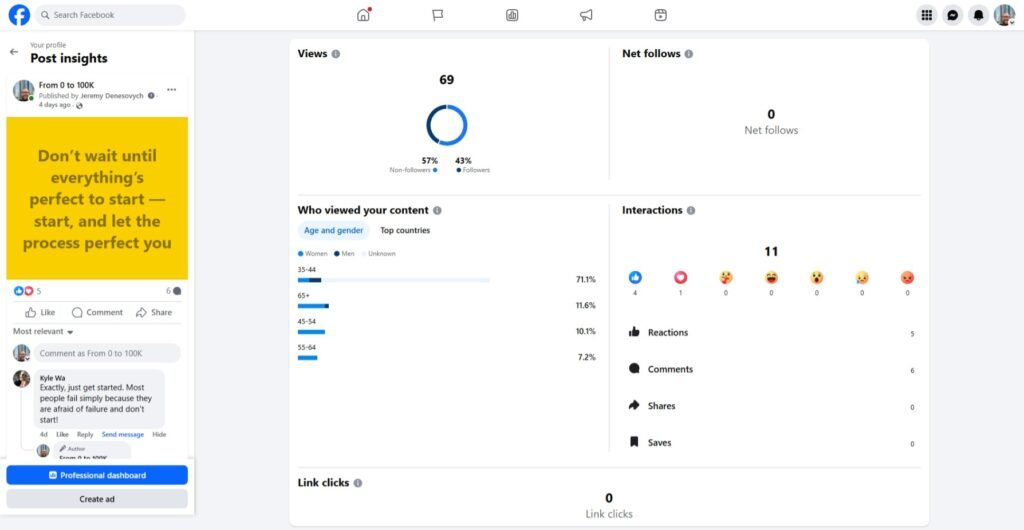
Task: Open the notifications bell icon
Action: 979,15
